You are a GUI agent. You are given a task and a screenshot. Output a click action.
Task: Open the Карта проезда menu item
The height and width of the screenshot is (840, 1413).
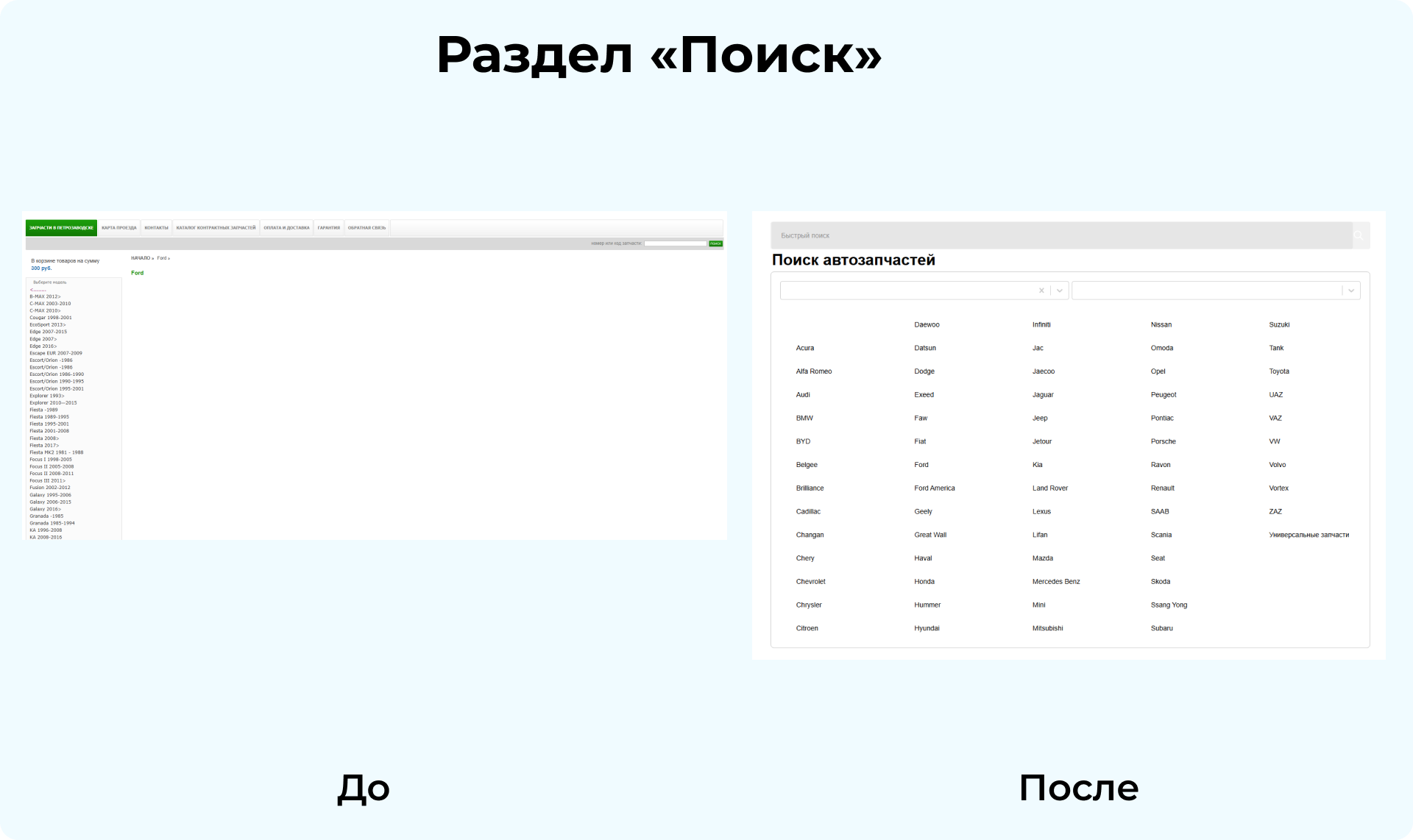coord(119,228)
